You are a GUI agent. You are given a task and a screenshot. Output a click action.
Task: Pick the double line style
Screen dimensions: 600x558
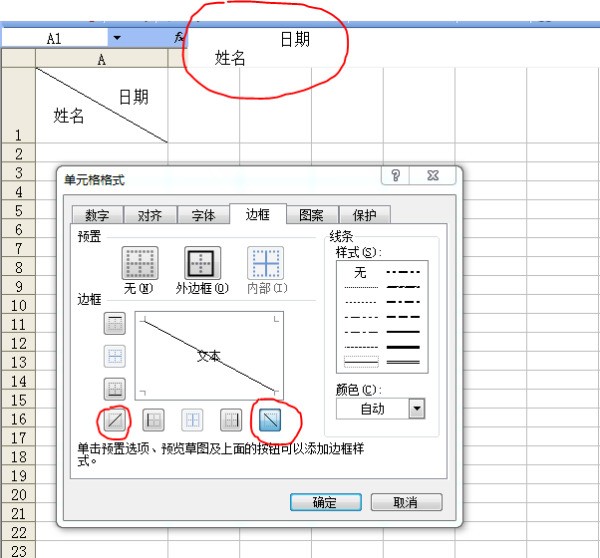click(x=404, y=361)
